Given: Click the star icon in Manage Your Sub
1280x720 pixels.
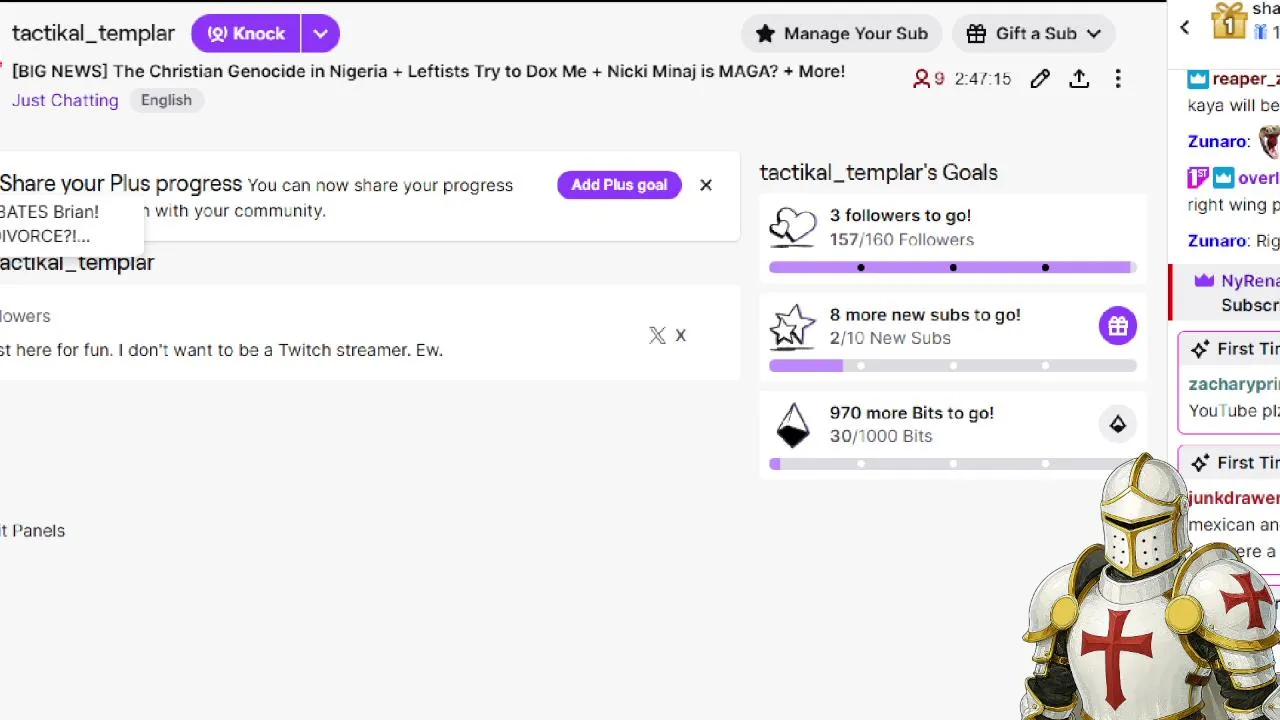Looking at the screenshot, I should tap(765, 33).
